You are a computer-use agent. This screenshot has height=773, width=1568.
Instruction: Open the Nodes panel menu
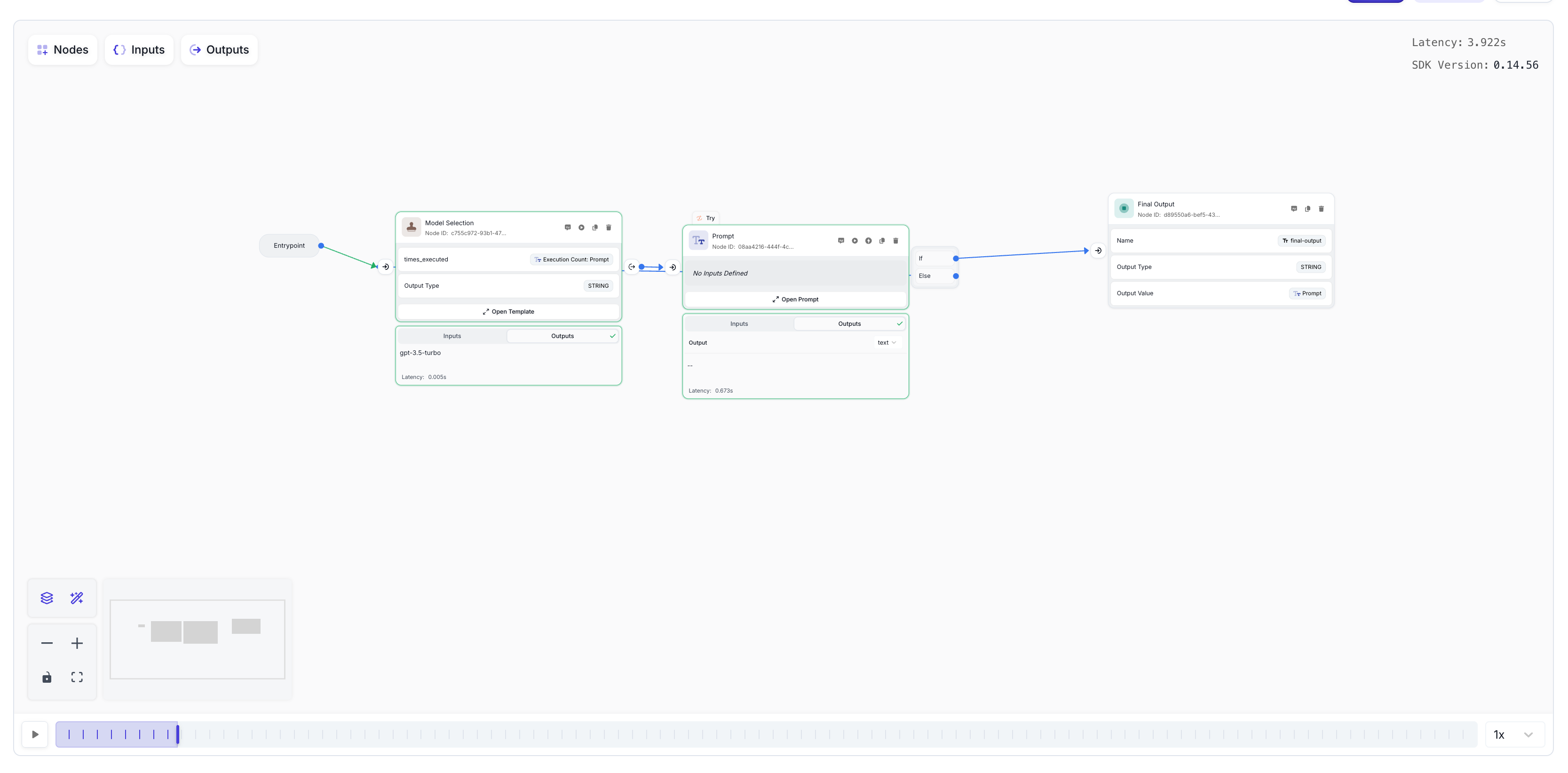pyautogui.click(x=63, y=50)
